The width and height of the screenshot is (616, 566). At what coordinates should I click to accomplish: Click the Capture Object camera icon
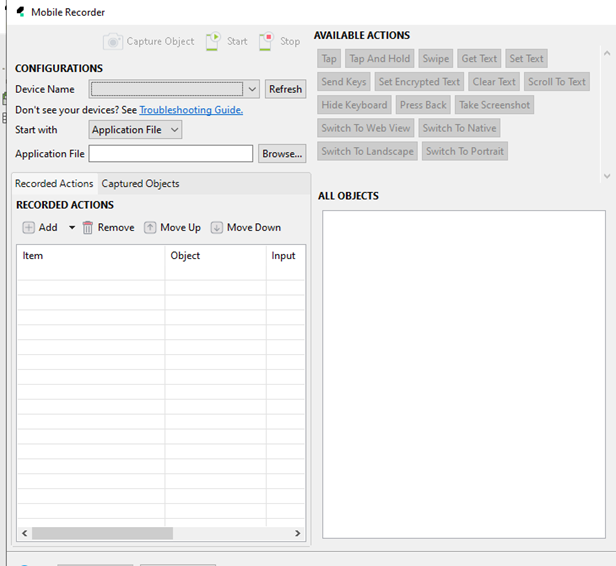tap(113, 41)
